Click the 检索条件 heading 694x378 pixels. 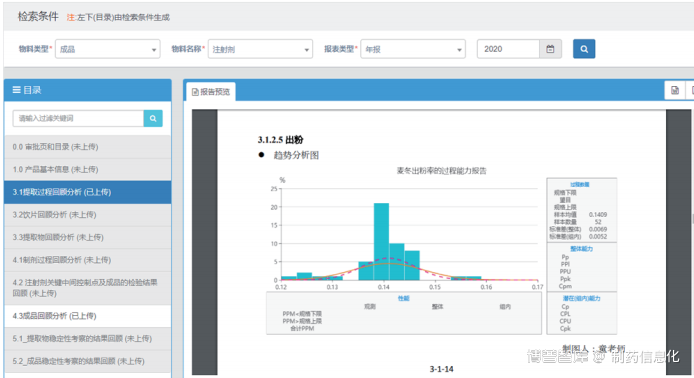coord(38,17)
